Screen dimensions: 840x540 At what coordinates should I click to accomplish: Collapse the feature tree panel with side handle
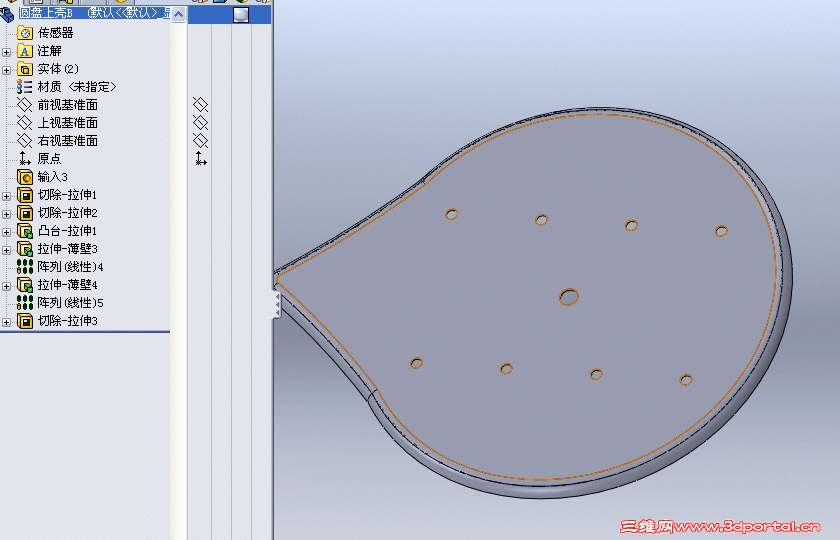[x=277, y=305]
